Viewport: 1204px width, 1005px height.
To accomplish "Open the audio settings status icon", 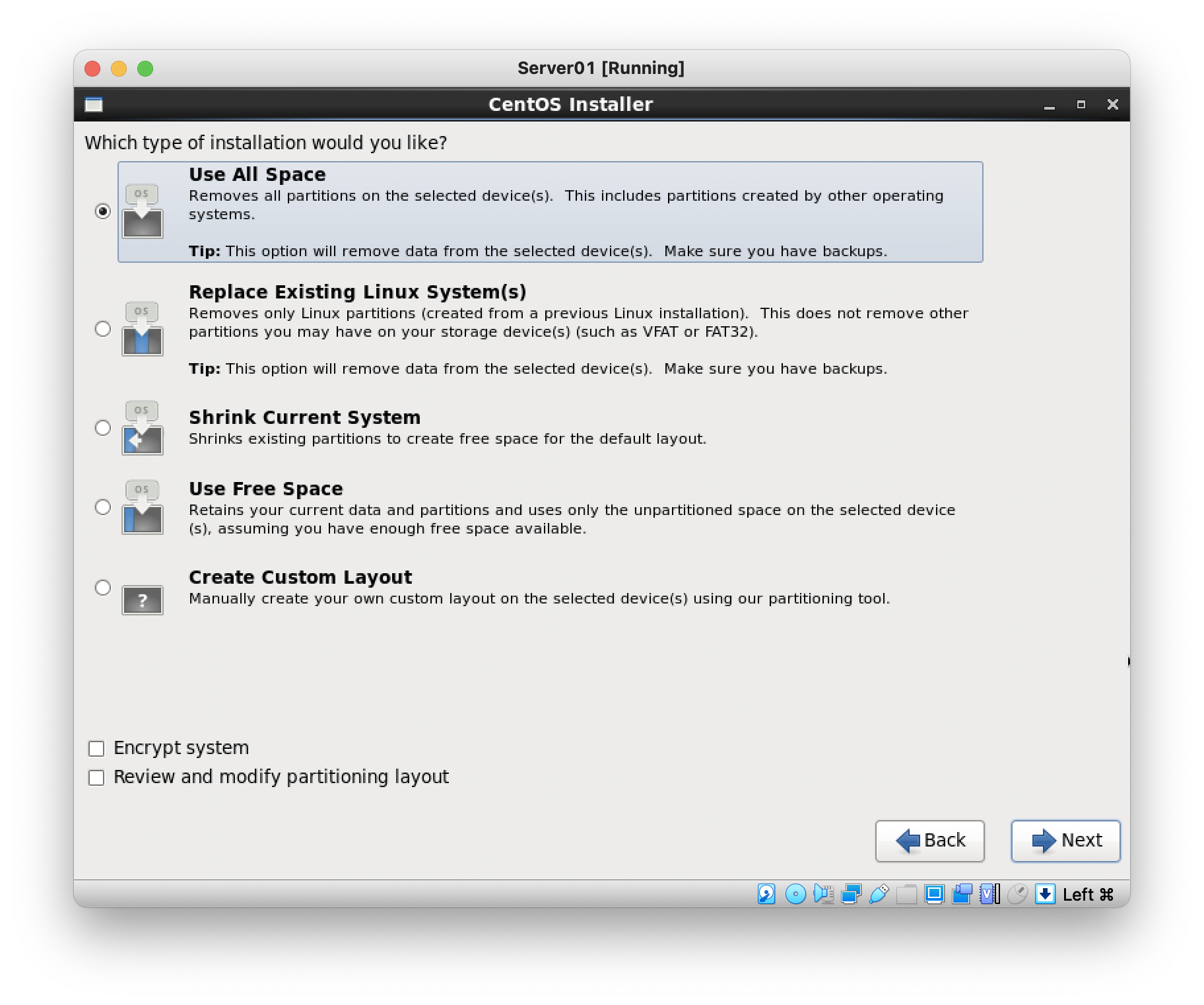I will [x=824, y=894].
